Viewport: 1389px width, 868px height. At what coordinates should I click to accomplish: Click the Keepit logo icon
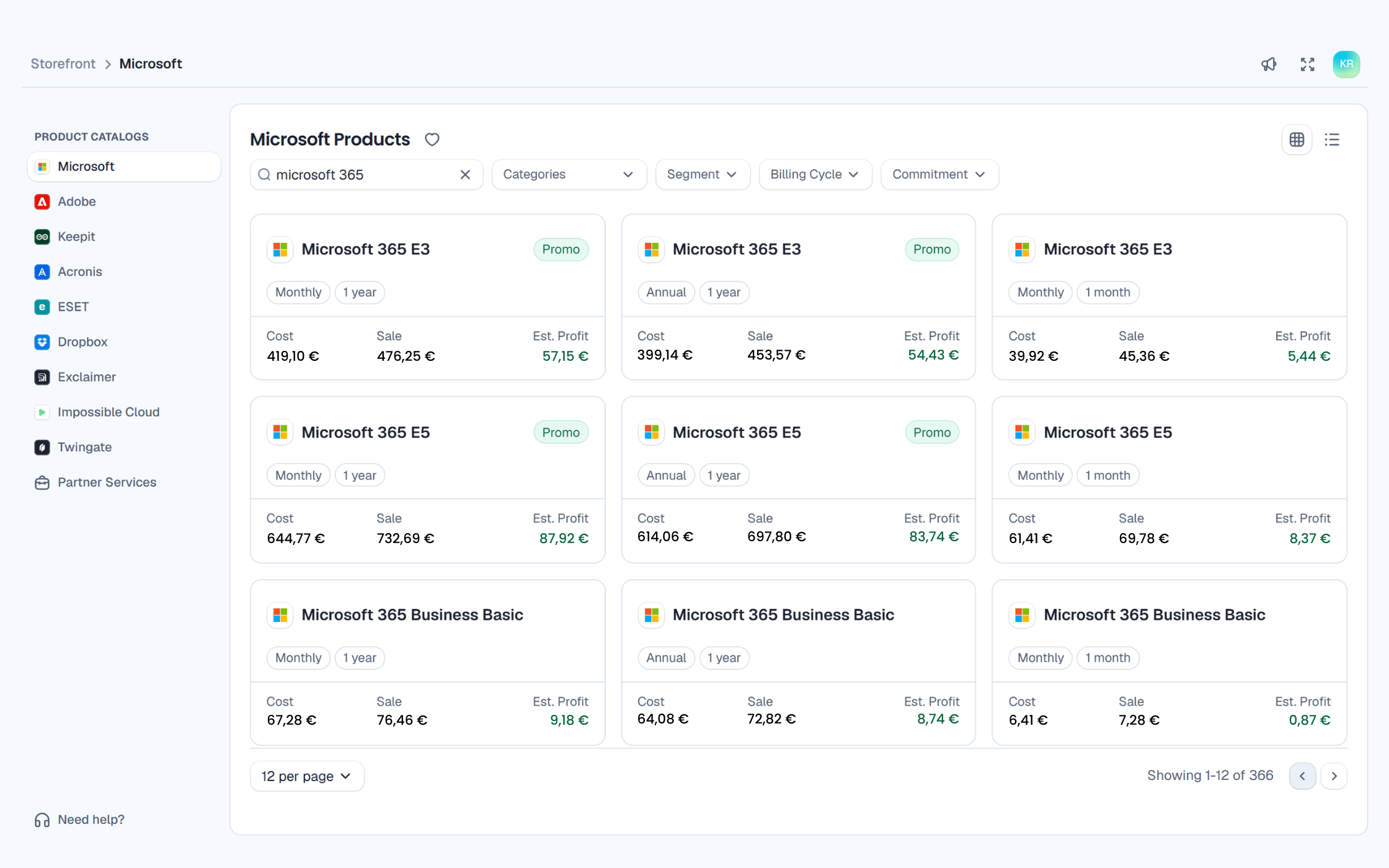click(x=42, y=237)
